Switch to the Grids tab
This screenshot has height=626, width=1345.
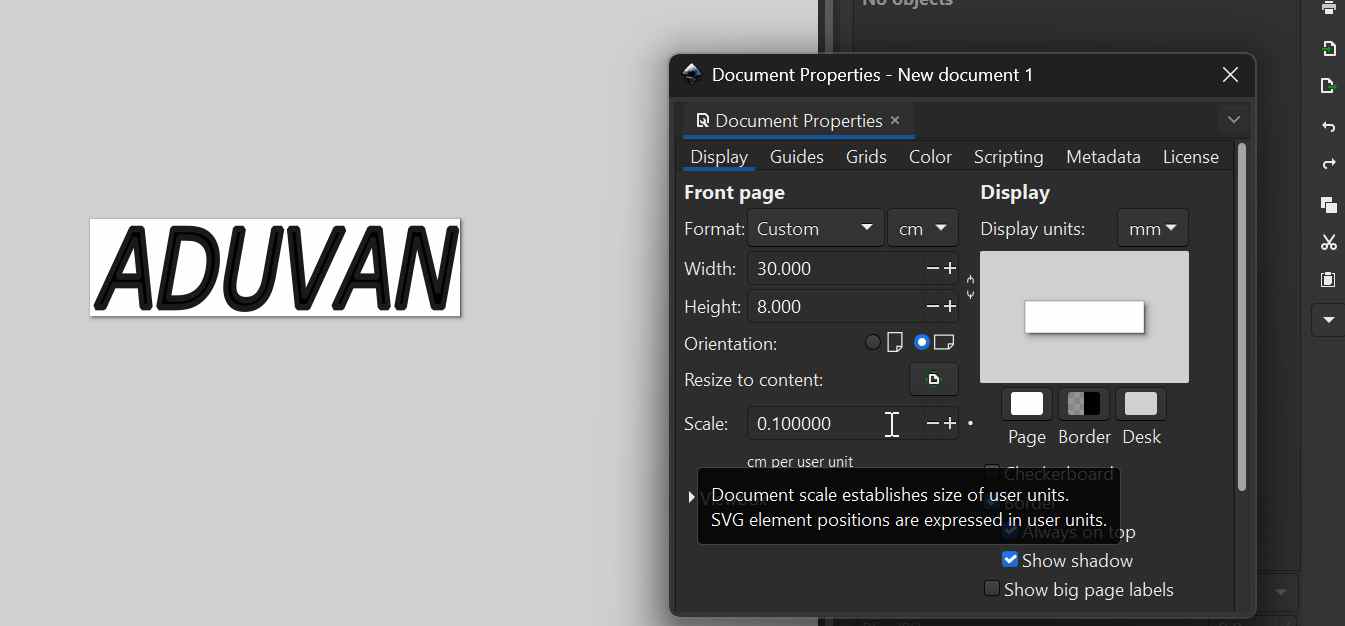(x=866, y=157)
